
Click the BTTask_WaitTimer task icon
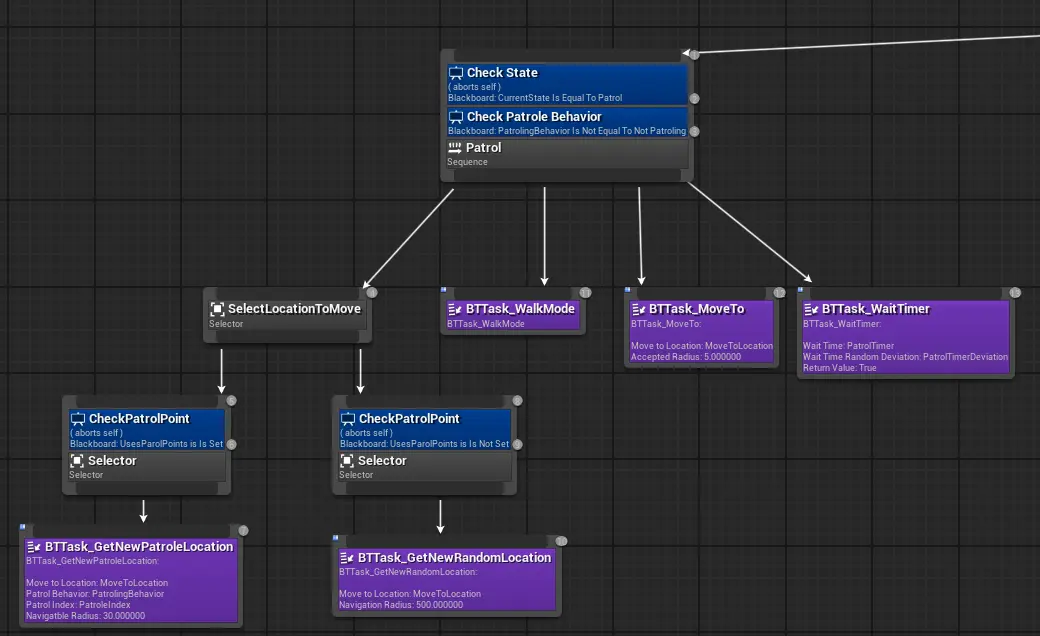point(811,309)
